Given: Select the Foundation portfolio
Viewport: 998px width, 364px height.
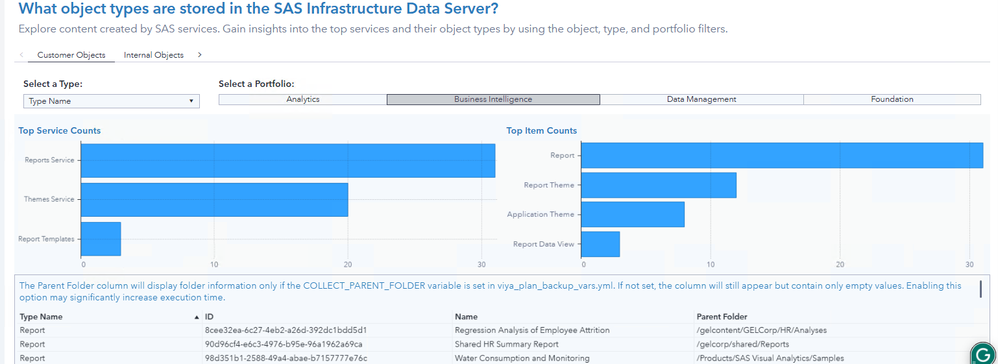Looking at the screenshot, I should [892, 99].
